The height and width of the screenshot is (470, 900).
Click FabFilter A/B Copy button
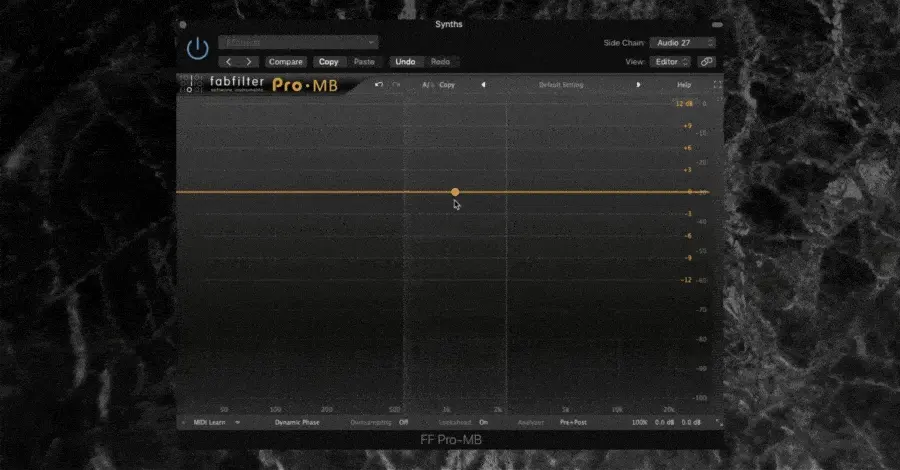pyautogui.click(x=447, y=85)
